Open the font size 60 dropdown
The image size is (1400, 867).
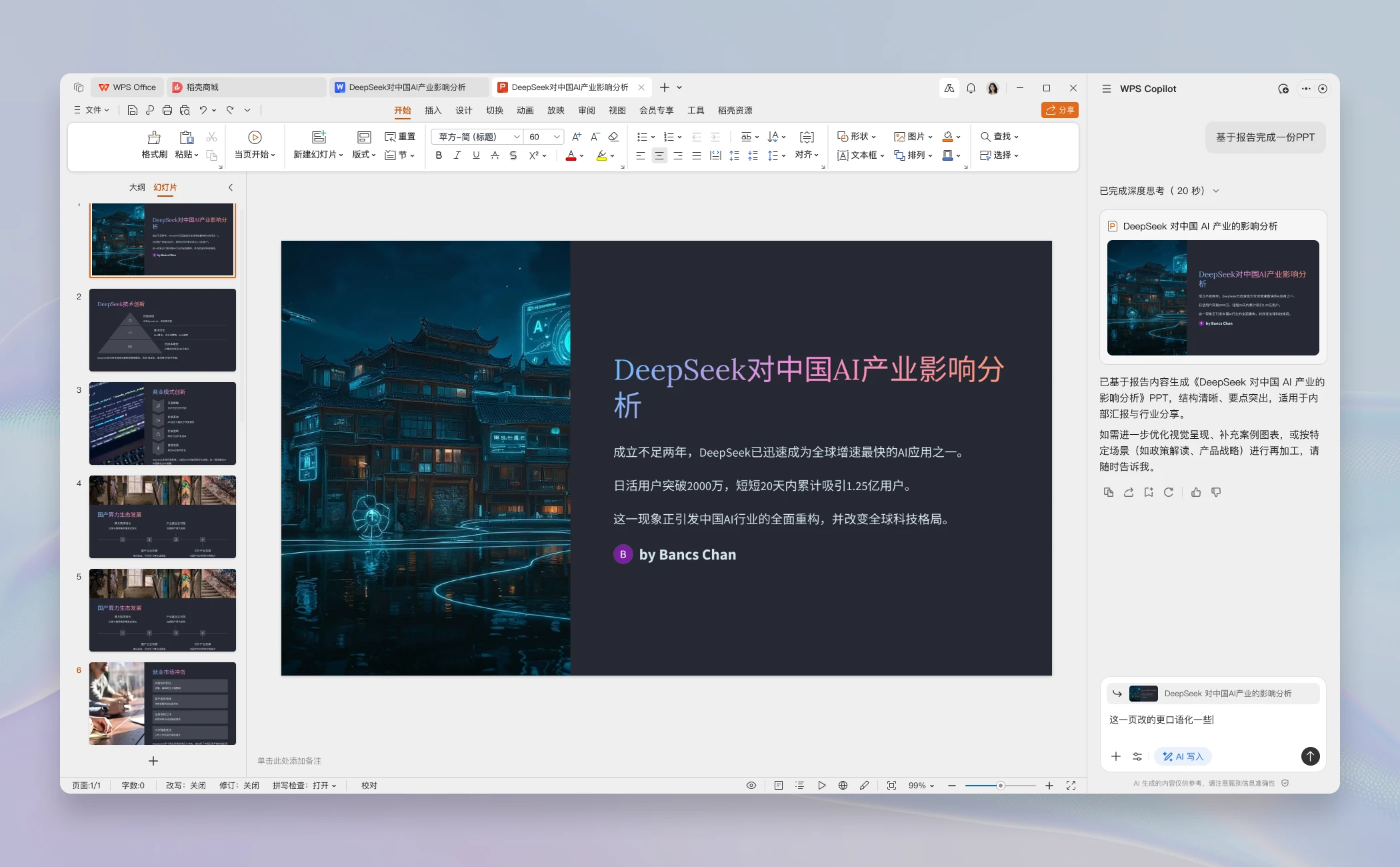point(557,137)
